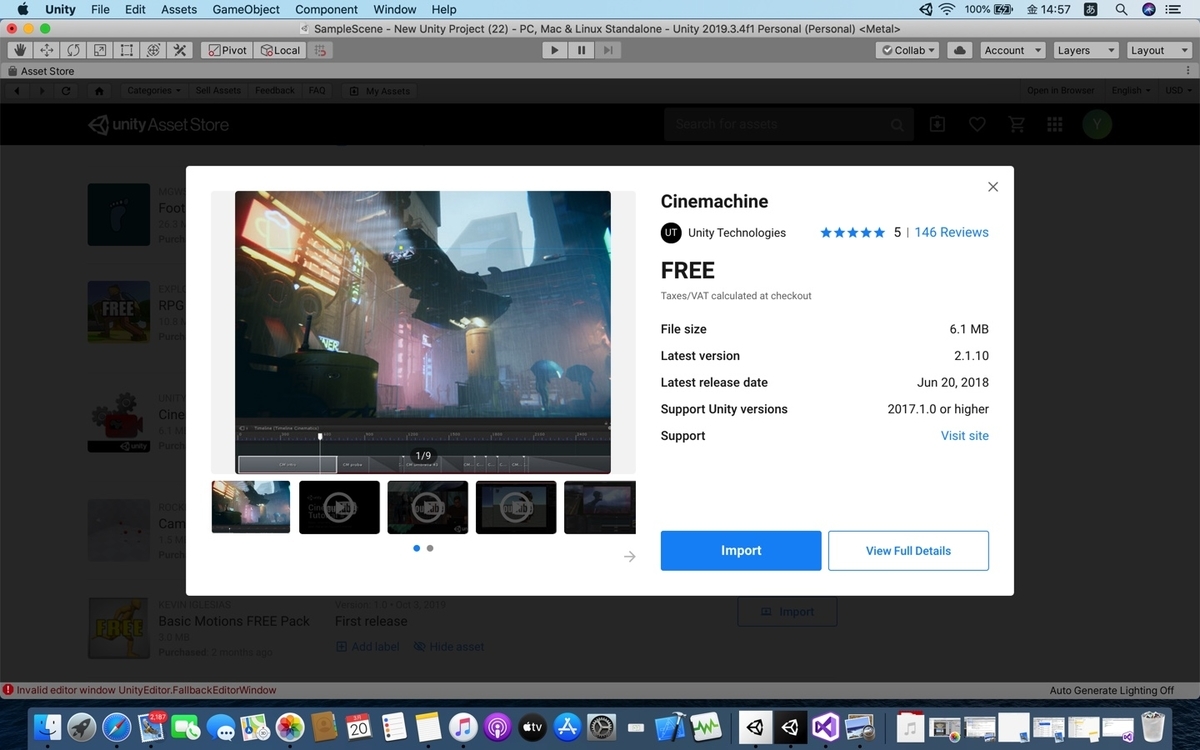The width and height of the screenshot is (1200, 750).
Task: Open the 146 Reviews link
Action: (x=951, y=232)
